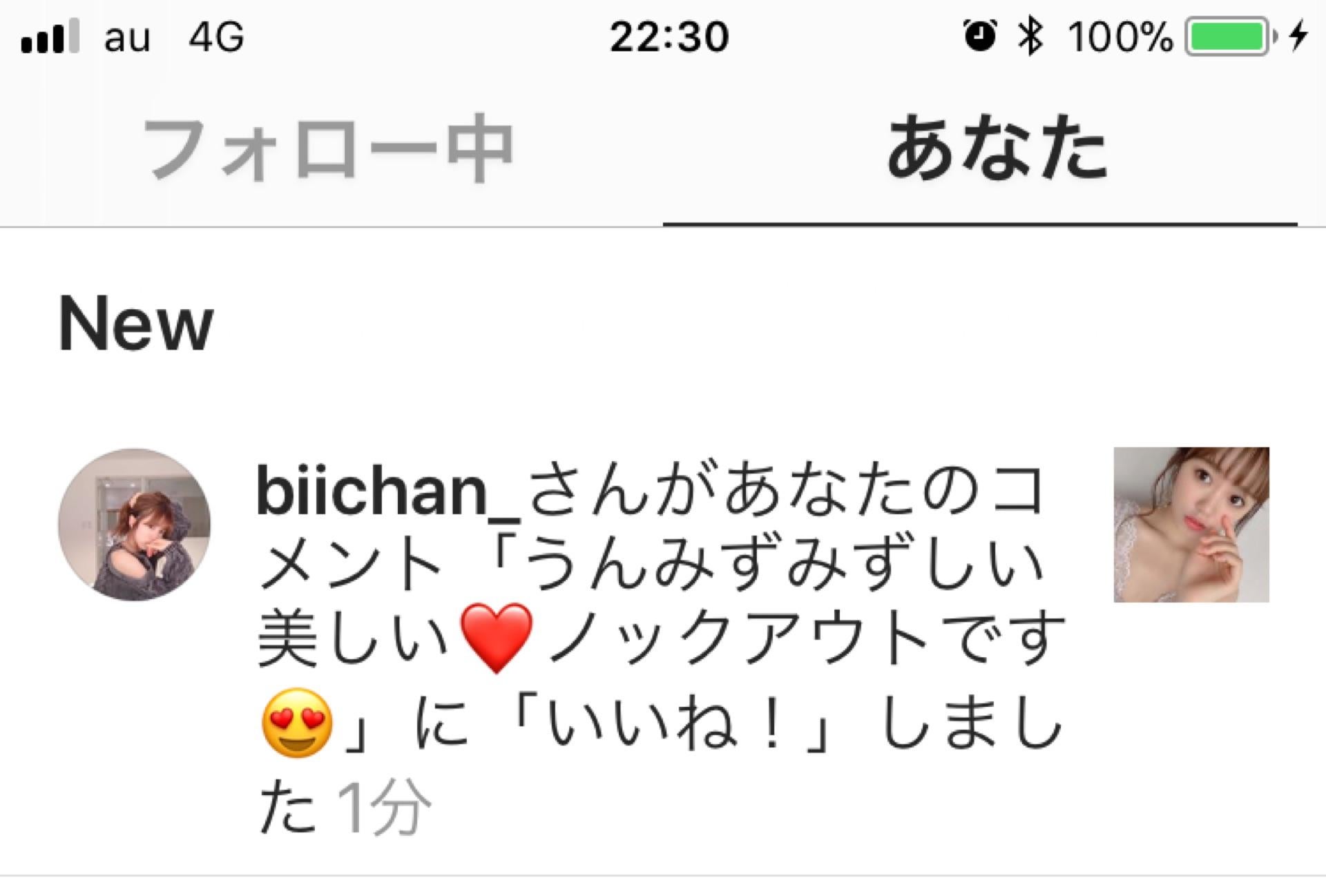Select the あなた tab

click(x=997, y=148)
